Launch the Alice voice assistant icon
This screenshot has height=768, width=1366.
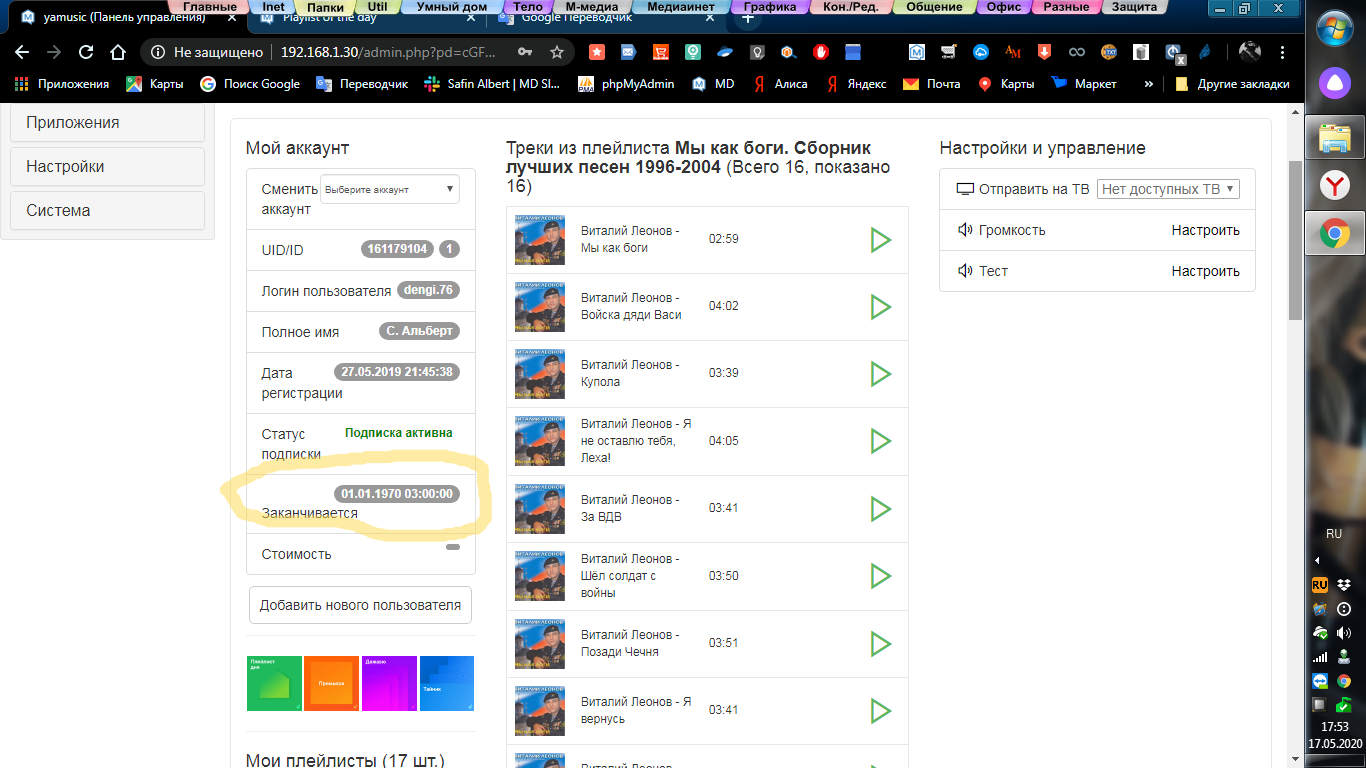pyautogui.click(x=1335, y=81)
